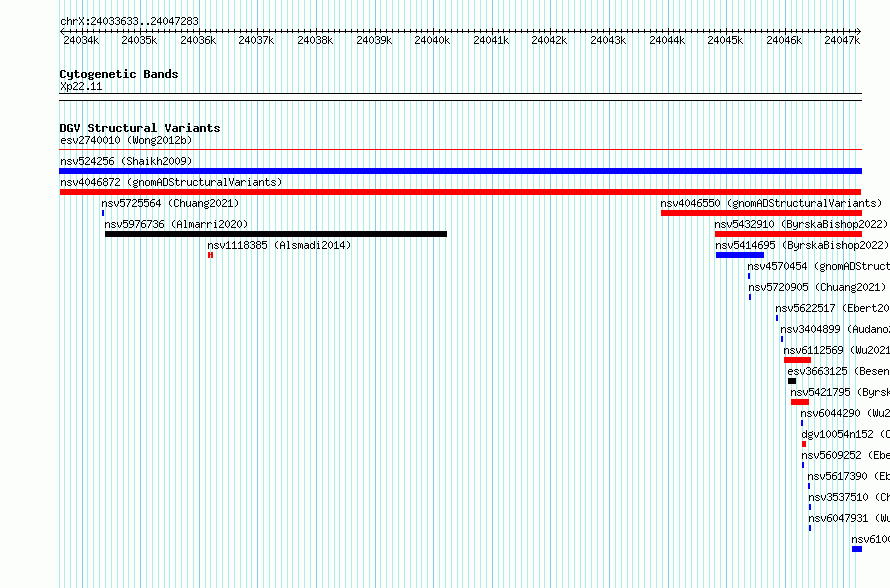Open the nsv524256 (Shaikh2009) label
This screenshot has height=588, width=890.
126,161
